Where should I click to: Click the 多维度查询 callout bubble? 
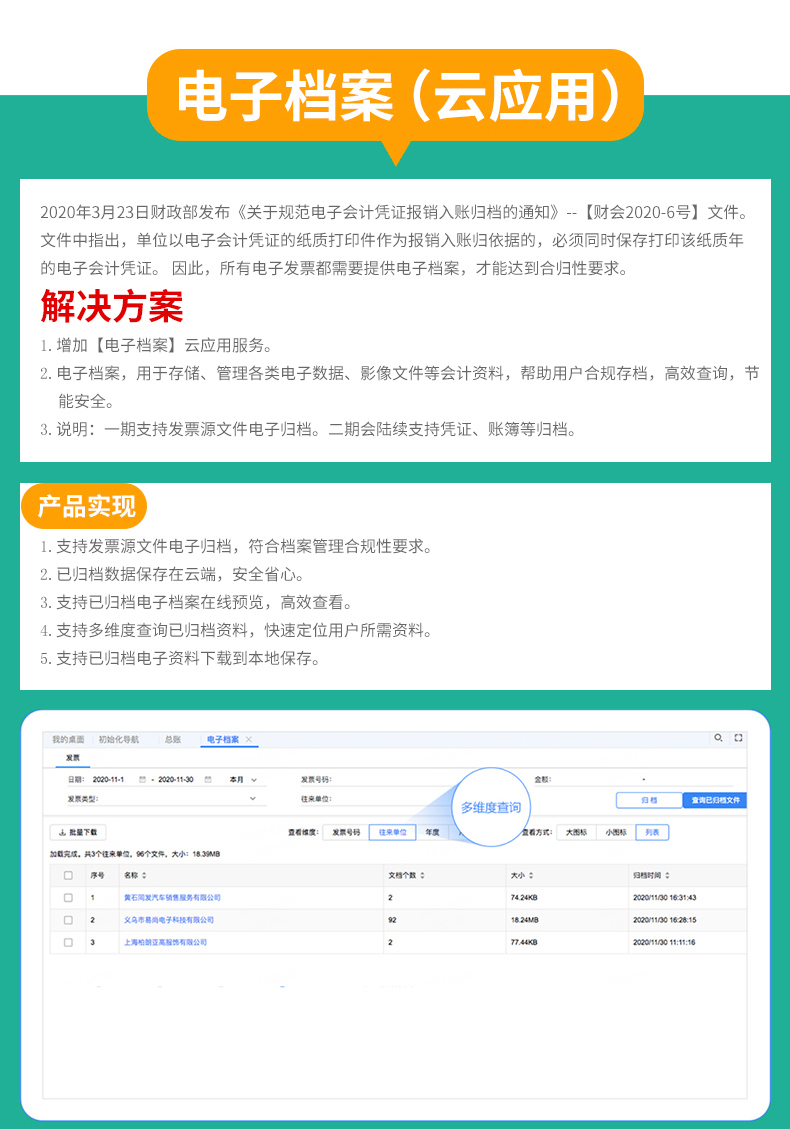click(x=491, y=807)
